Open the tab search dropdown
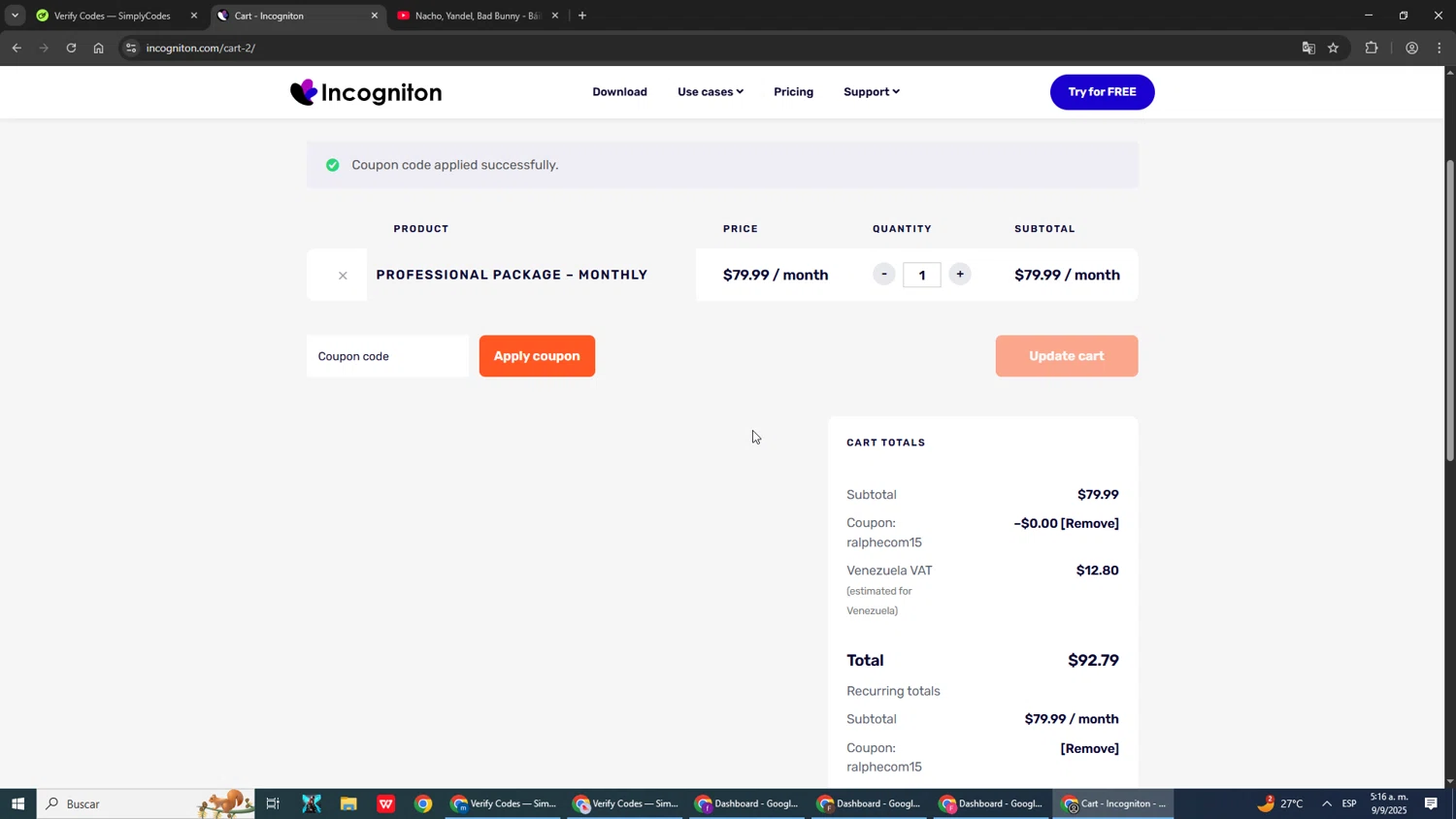 click(x=15, y=16)
